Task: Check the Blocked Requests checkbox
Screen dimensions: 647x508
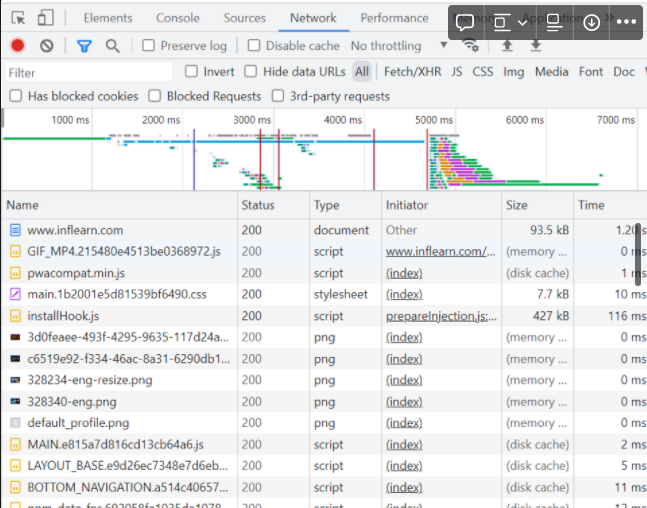Action: click(155, 96)
